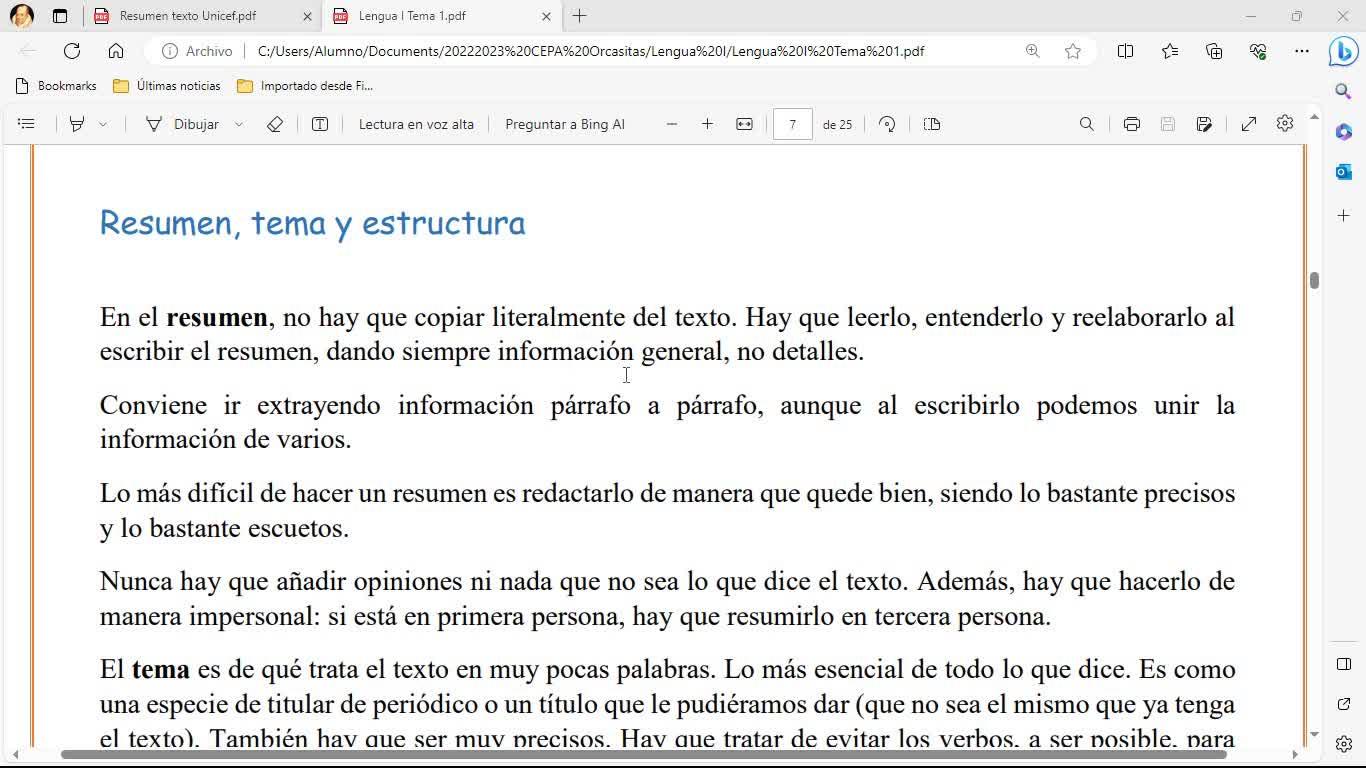The height and width of the screenshot is (768, 1366).
Task: Close the Lengua I Tema 1.pdf tab
Action: 546,16
